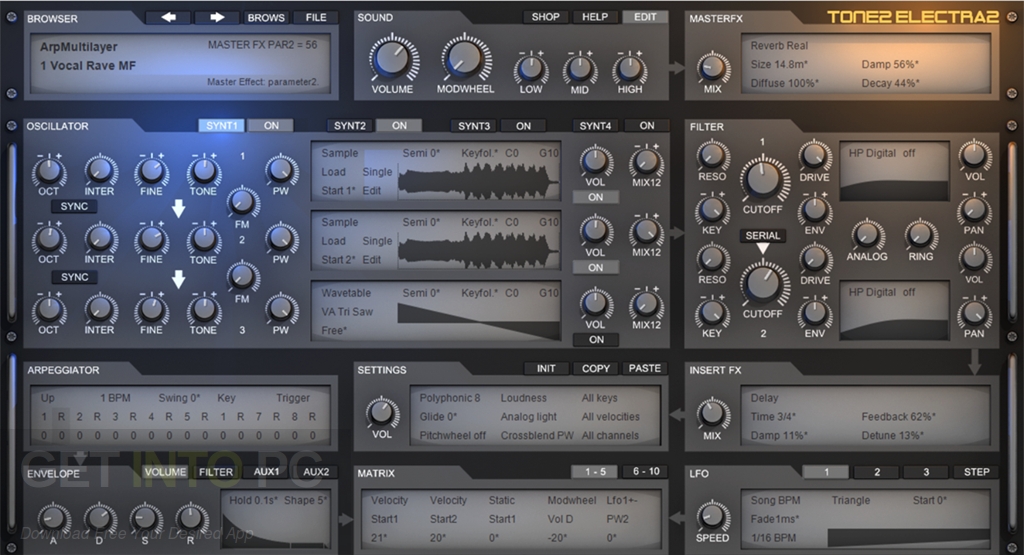Click oscillator 2 INTER knob
Image resolution: width=1024 pixels, height=555 pixels.
point(100,239)
